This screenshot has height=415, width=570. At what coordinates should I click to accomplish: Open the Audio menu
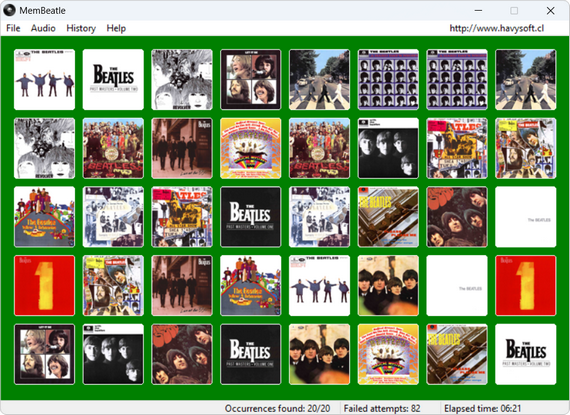[x=43, y=28]
